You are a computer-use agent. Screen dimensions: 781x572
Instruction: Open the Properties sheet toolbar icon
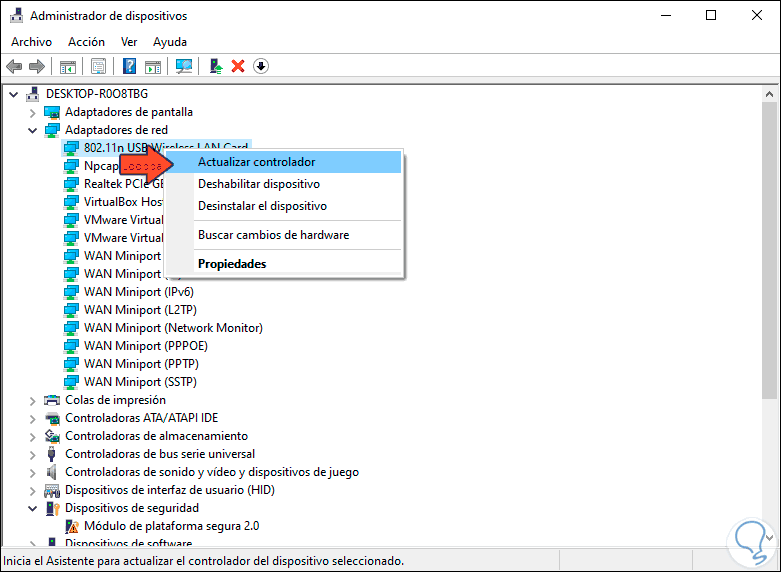[99, 66]
